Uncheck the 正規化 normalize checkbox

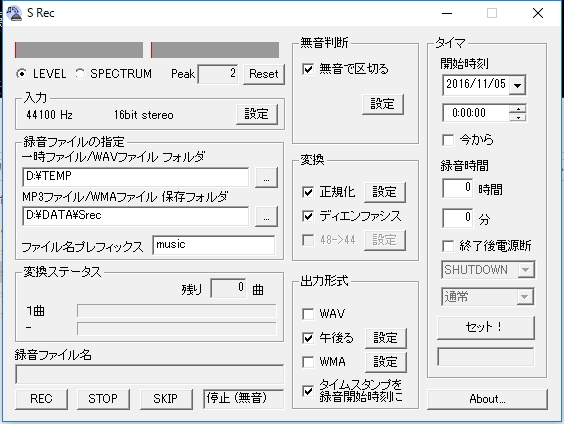pos(308,192)
